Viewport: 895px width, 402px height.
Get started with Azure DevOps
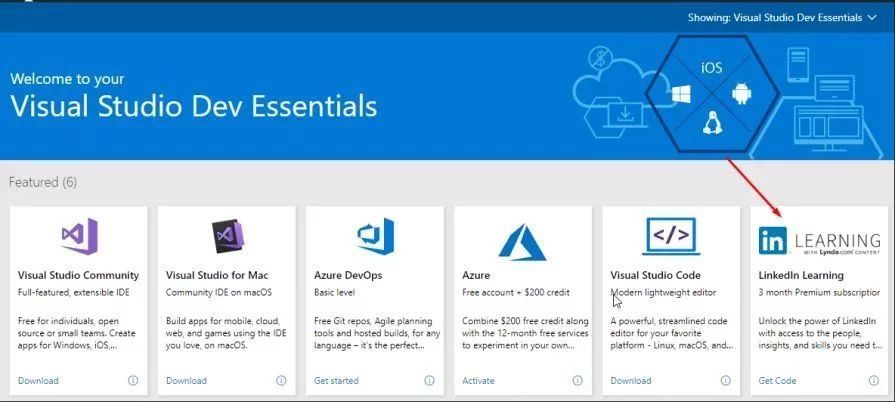(338, 381)
